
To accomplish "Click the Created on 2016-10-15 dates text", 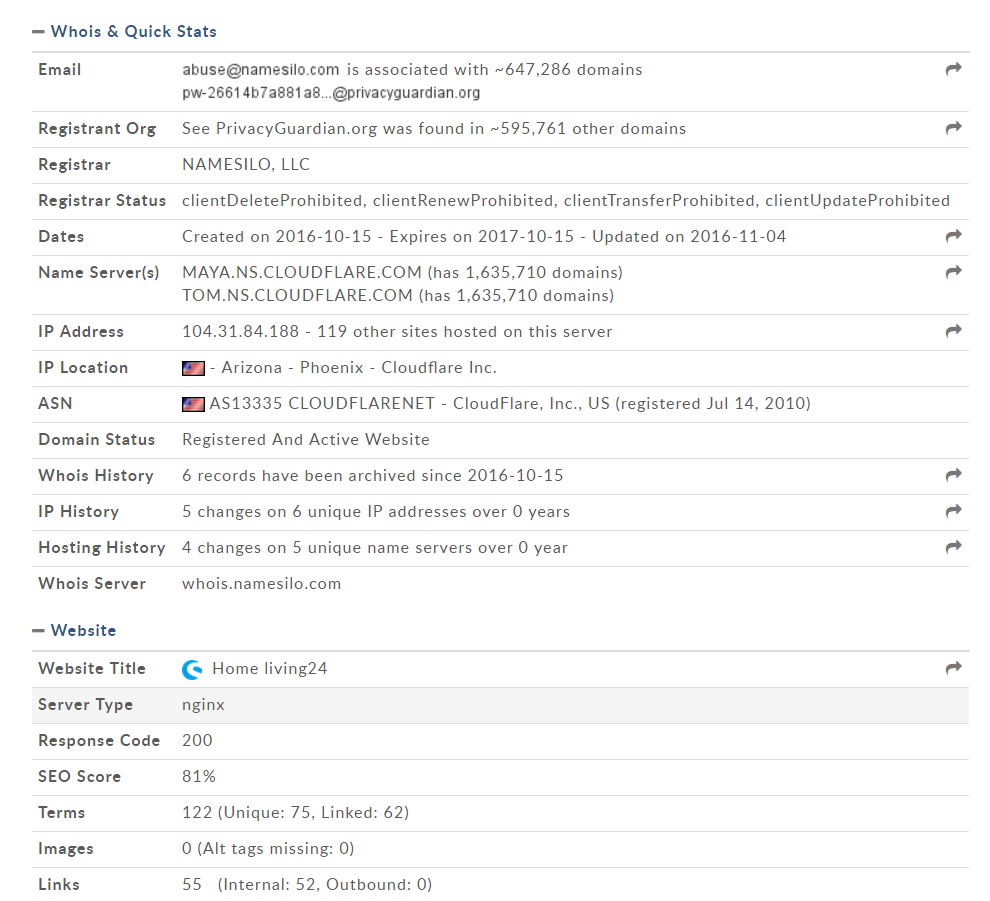I will tap(277, 237).
